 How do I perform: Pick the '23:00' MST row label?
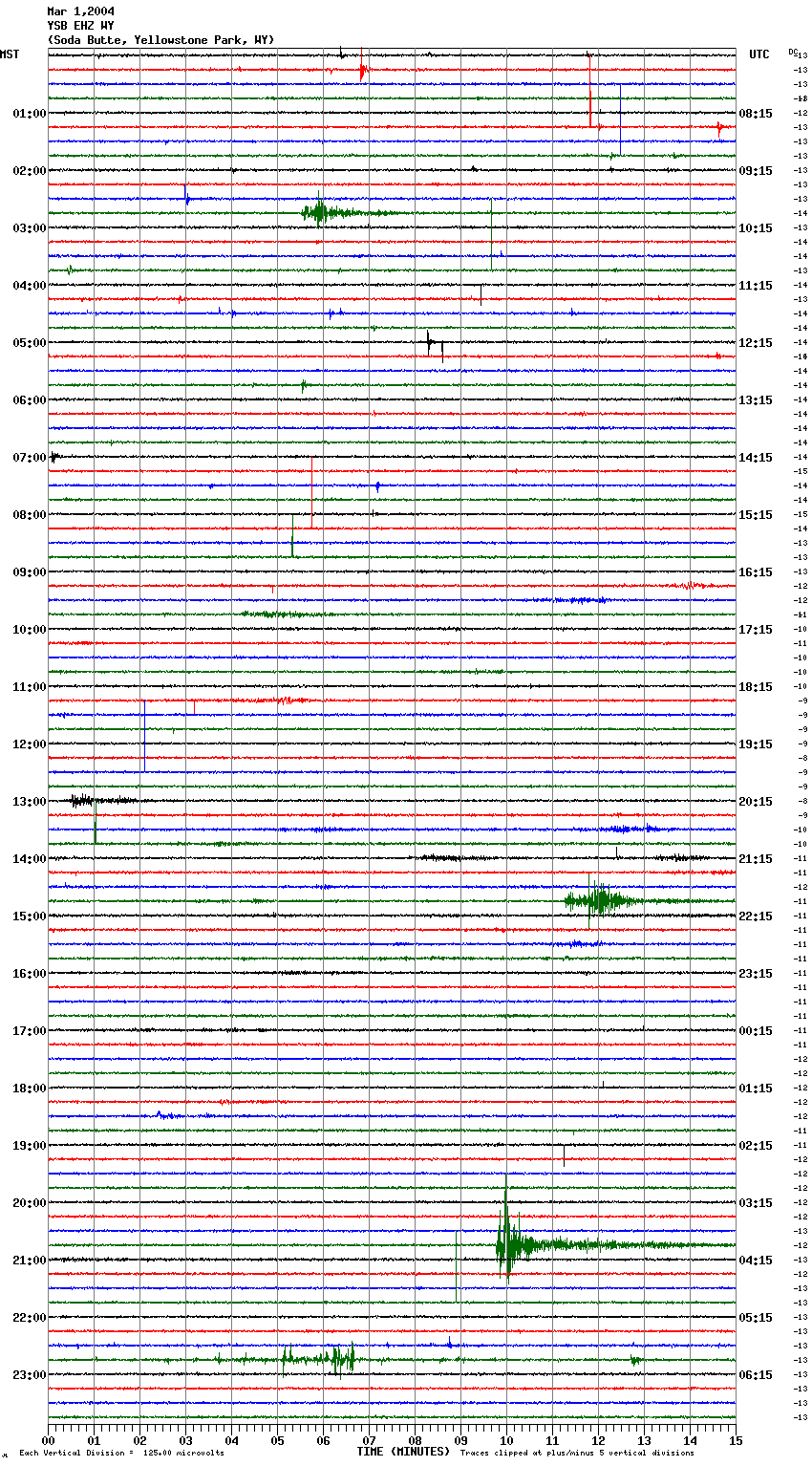coord(30,1375)
